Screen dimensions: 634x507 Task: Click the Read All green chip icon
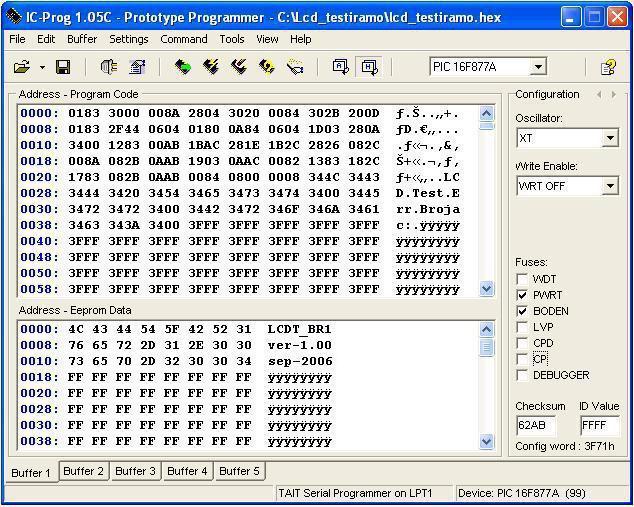[x=183, y=67]
